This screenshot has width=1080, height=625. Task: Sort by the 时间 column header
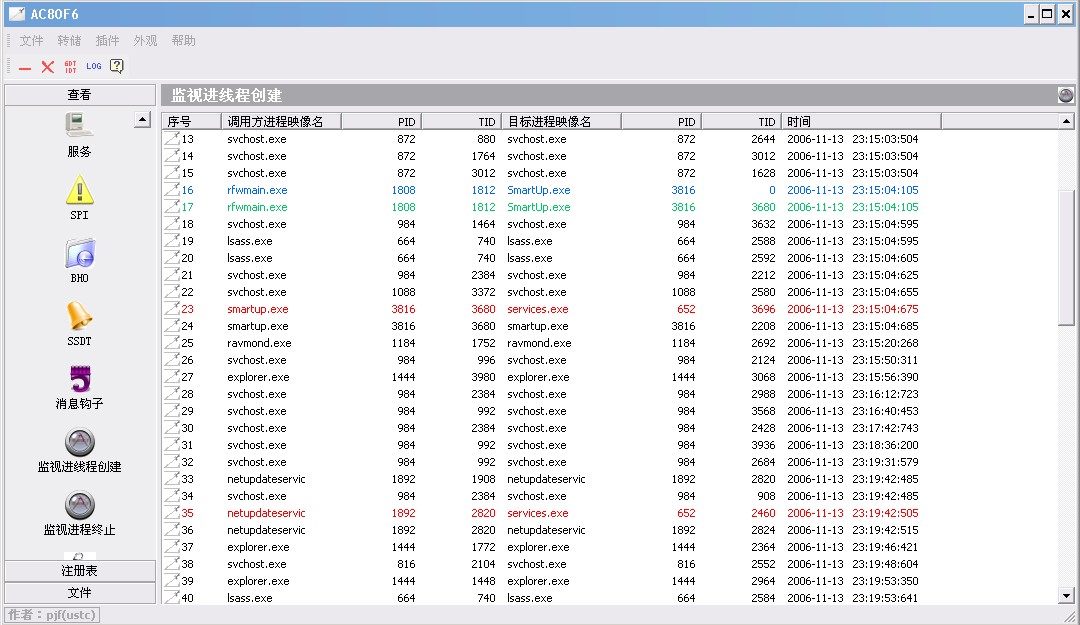(861, 121)
